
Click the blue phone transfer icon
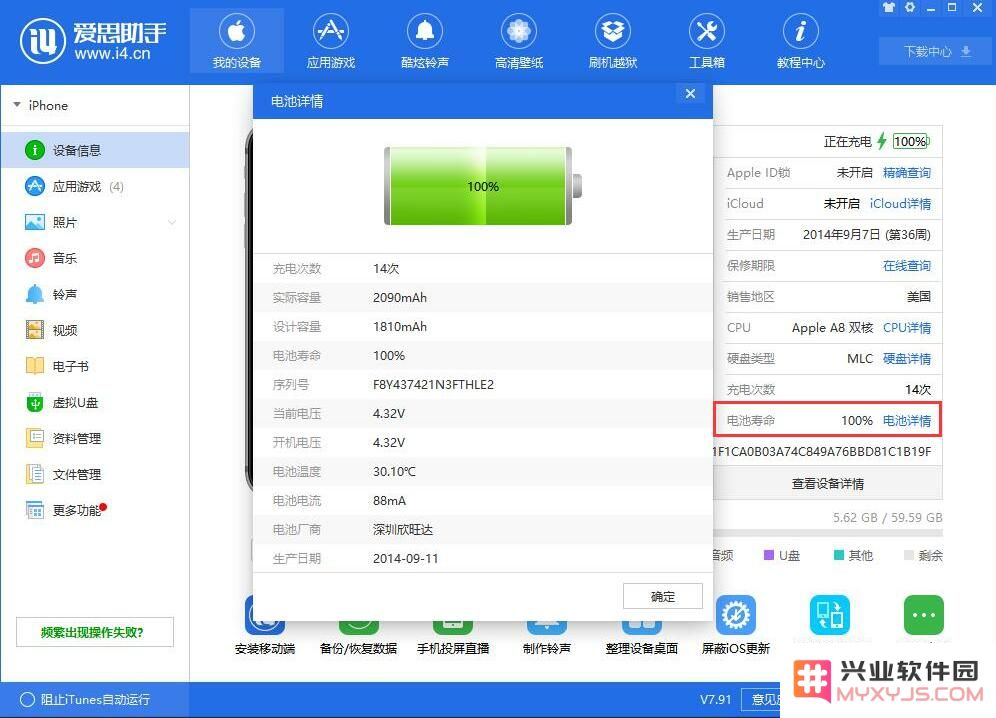830,615
